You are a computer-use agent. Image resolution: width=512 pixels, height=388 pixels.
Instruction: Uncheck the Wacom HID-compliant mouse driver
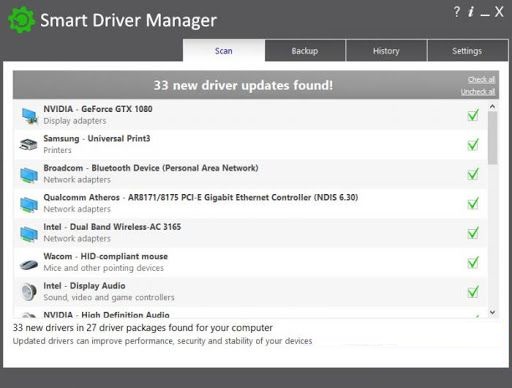pyautogui.click(x=473, y=262)
